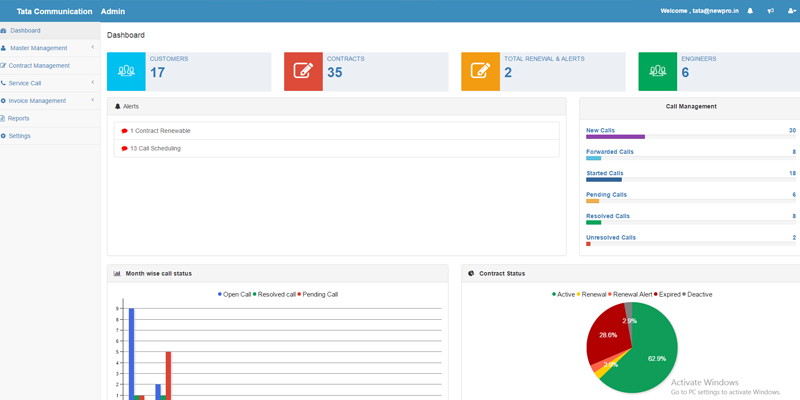Click the megaphone announcements icon
The height and width of the screenshot is (400, 800).
coord(770,11)
